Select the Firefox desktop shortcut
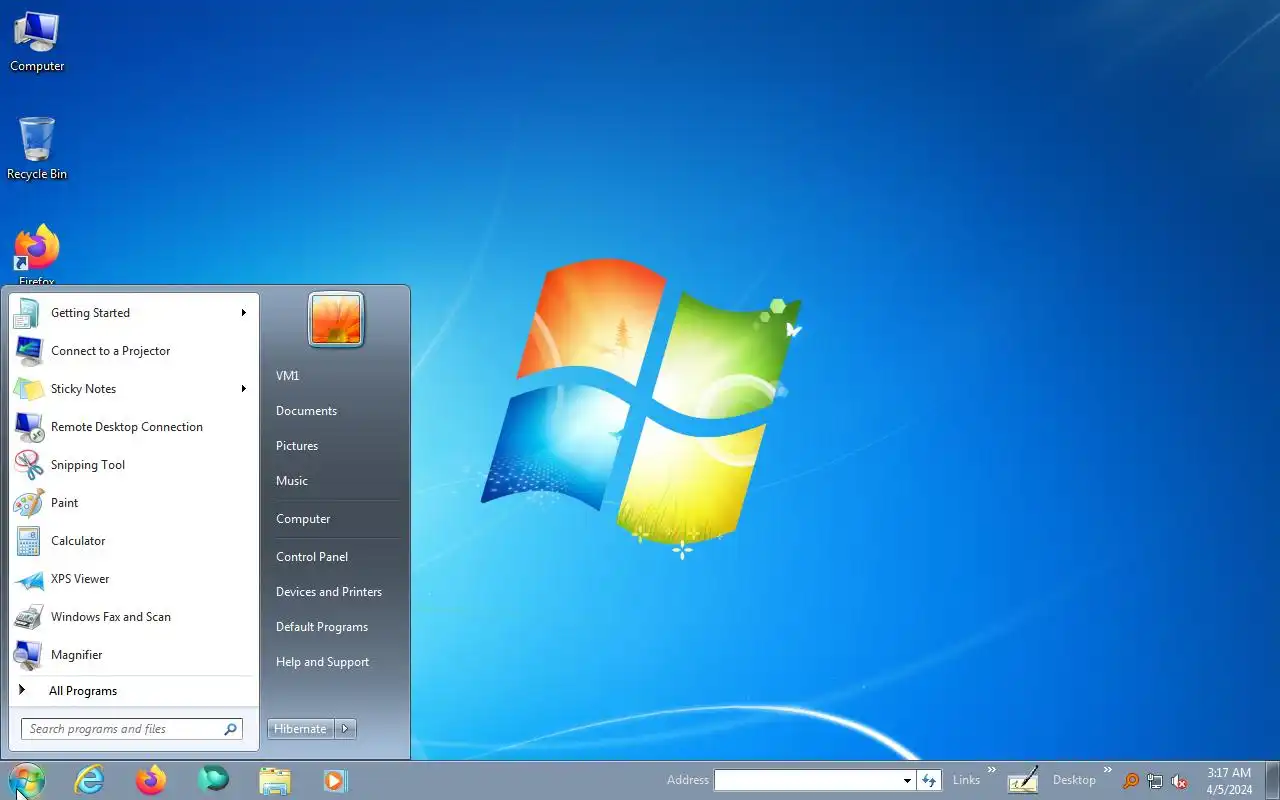The image size is (1280, 800). coord(37,256)
